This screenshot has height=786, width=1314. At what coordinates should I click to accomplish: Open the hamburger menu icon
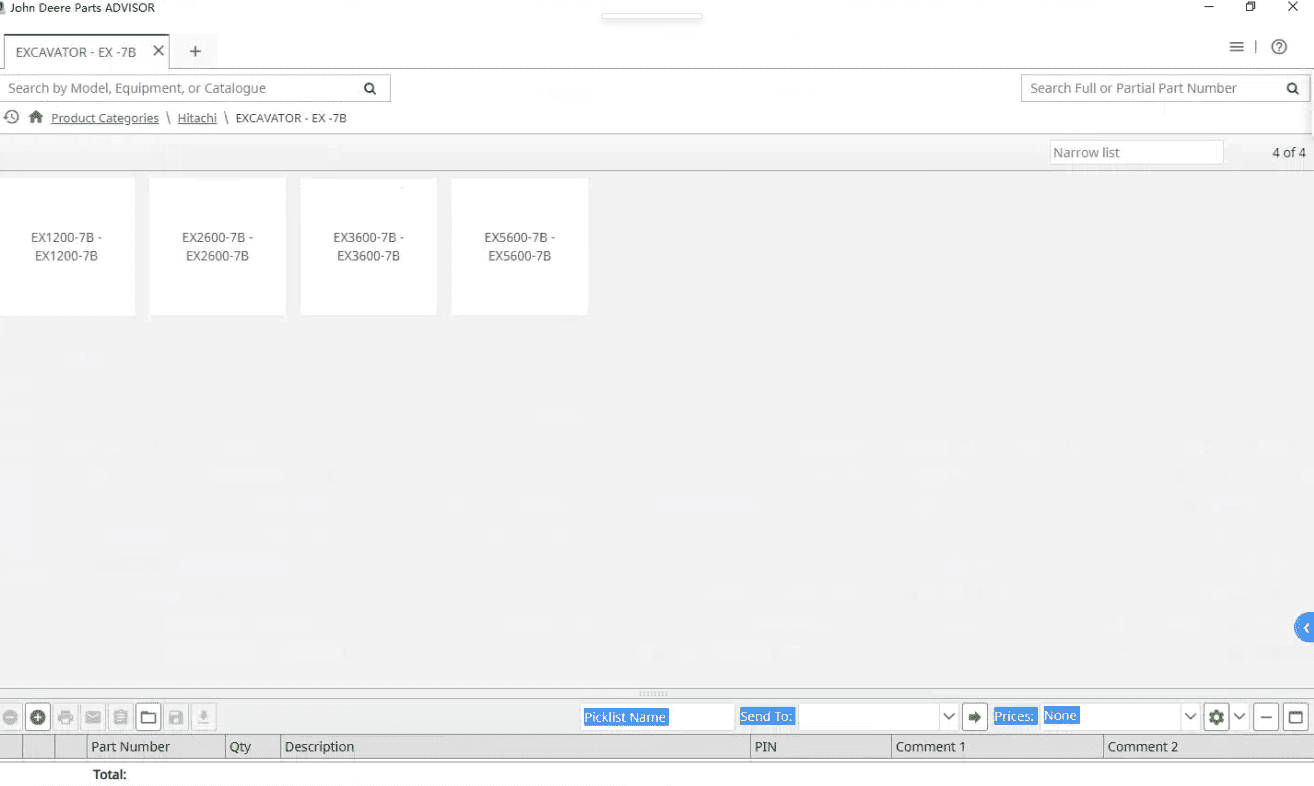pyautogui.click(x=1237, y=47)
